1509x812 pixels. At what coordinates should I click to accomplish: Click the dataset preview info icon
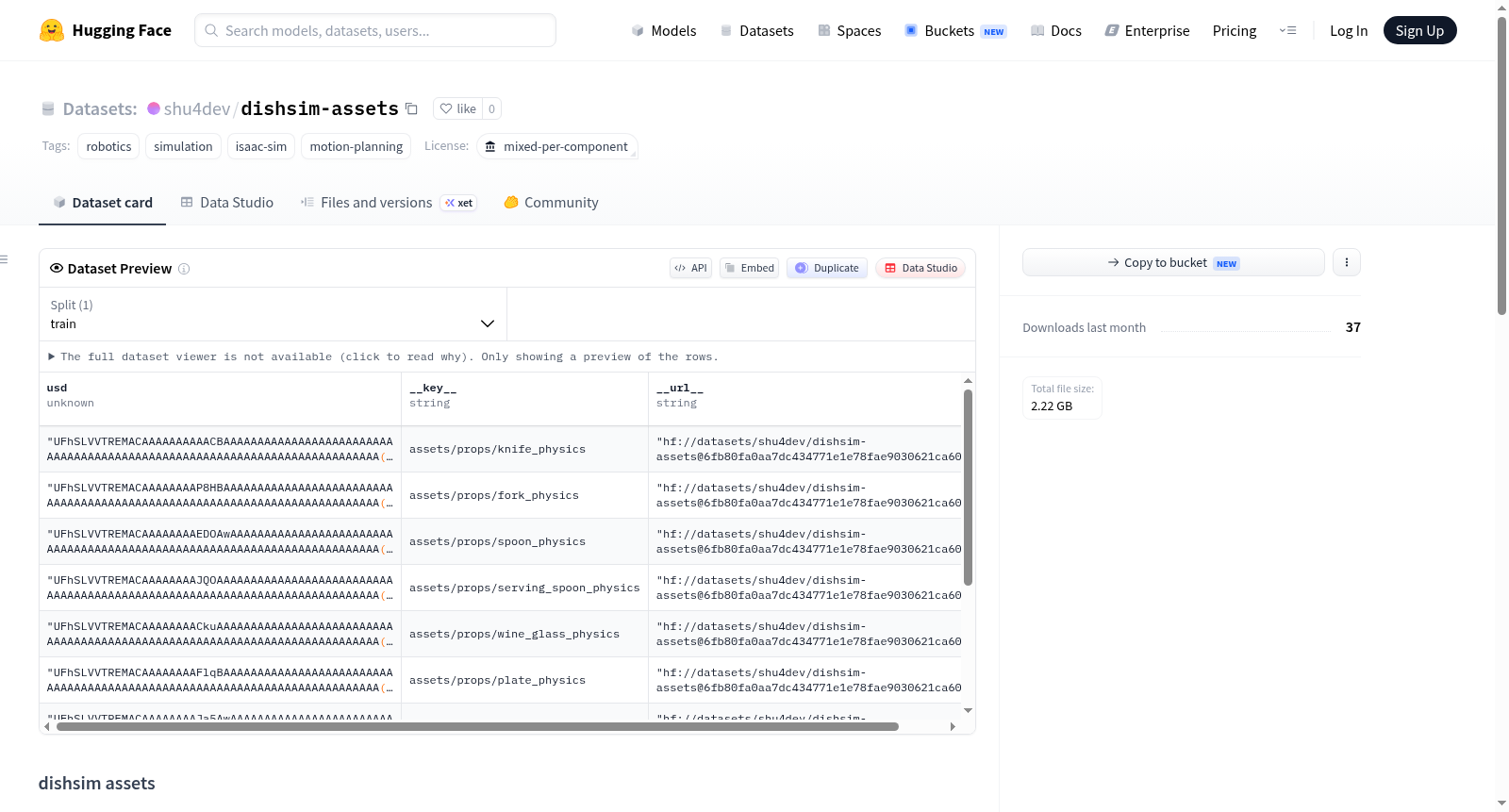coord(184,269)
